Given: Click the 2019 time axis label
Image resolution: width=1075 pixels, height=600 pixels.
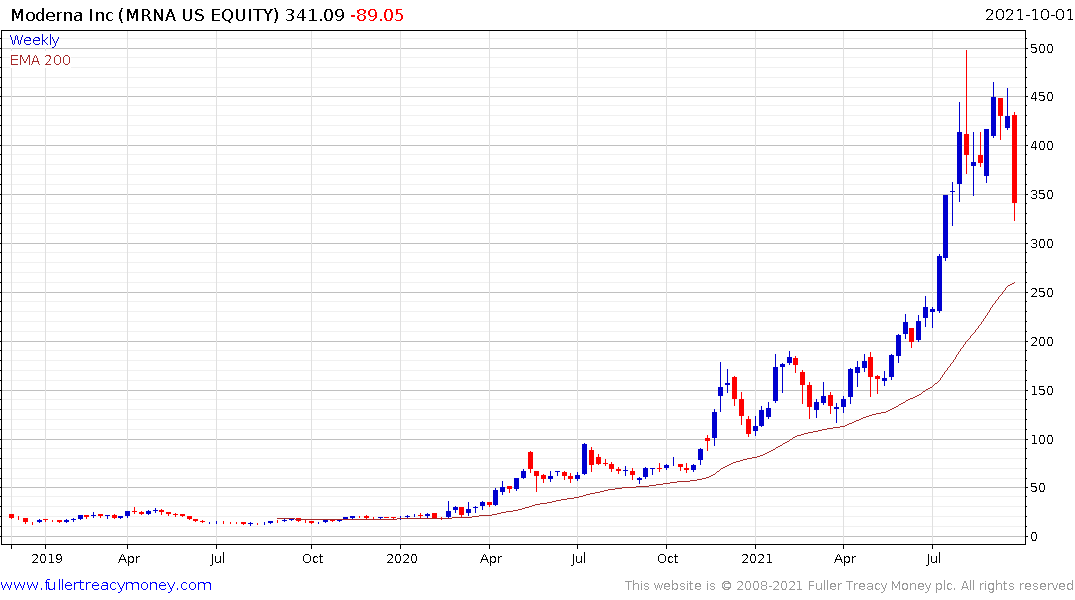Looking at the screenshot, I should 47,558.
